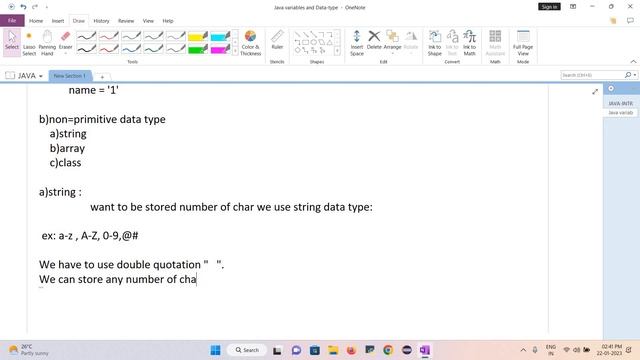This screenshot has width=640, height=360.
Task: Convert with Ink to Math
Action: coord(469,43)
